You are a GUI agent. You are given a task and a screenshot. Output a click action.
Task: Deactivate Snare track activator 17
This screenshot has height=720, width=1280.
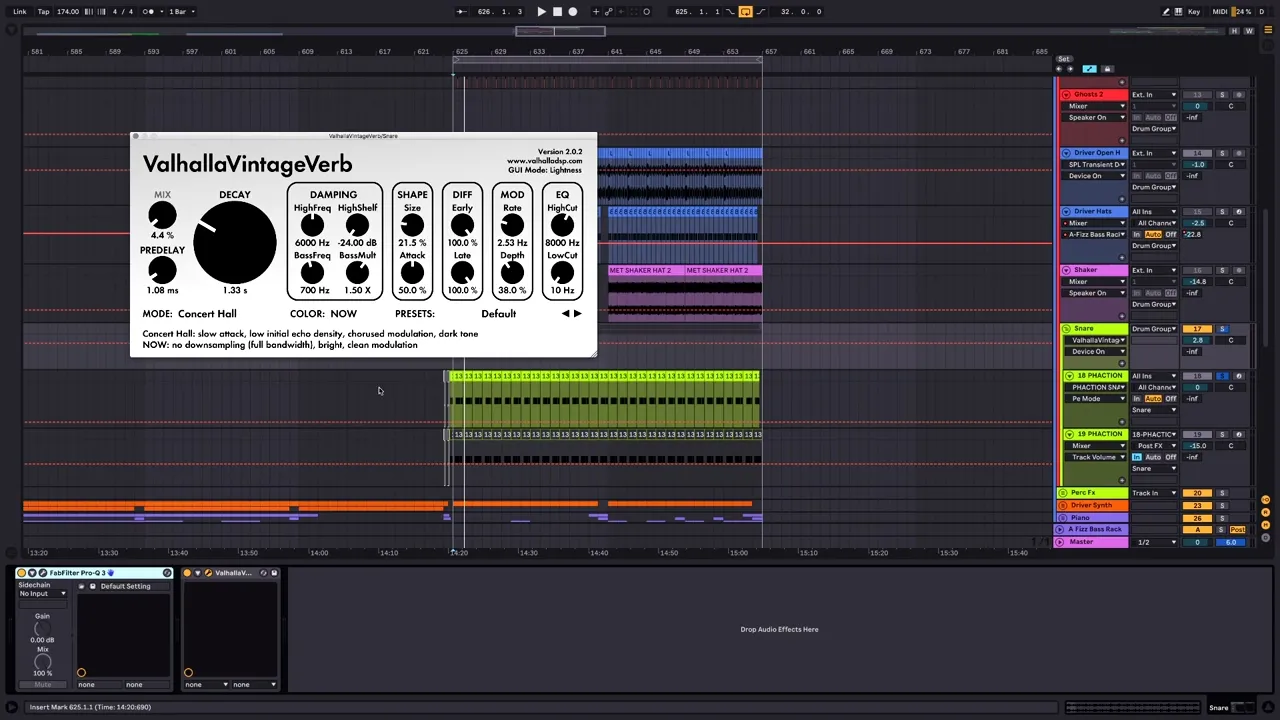[x=1197, y=329]
